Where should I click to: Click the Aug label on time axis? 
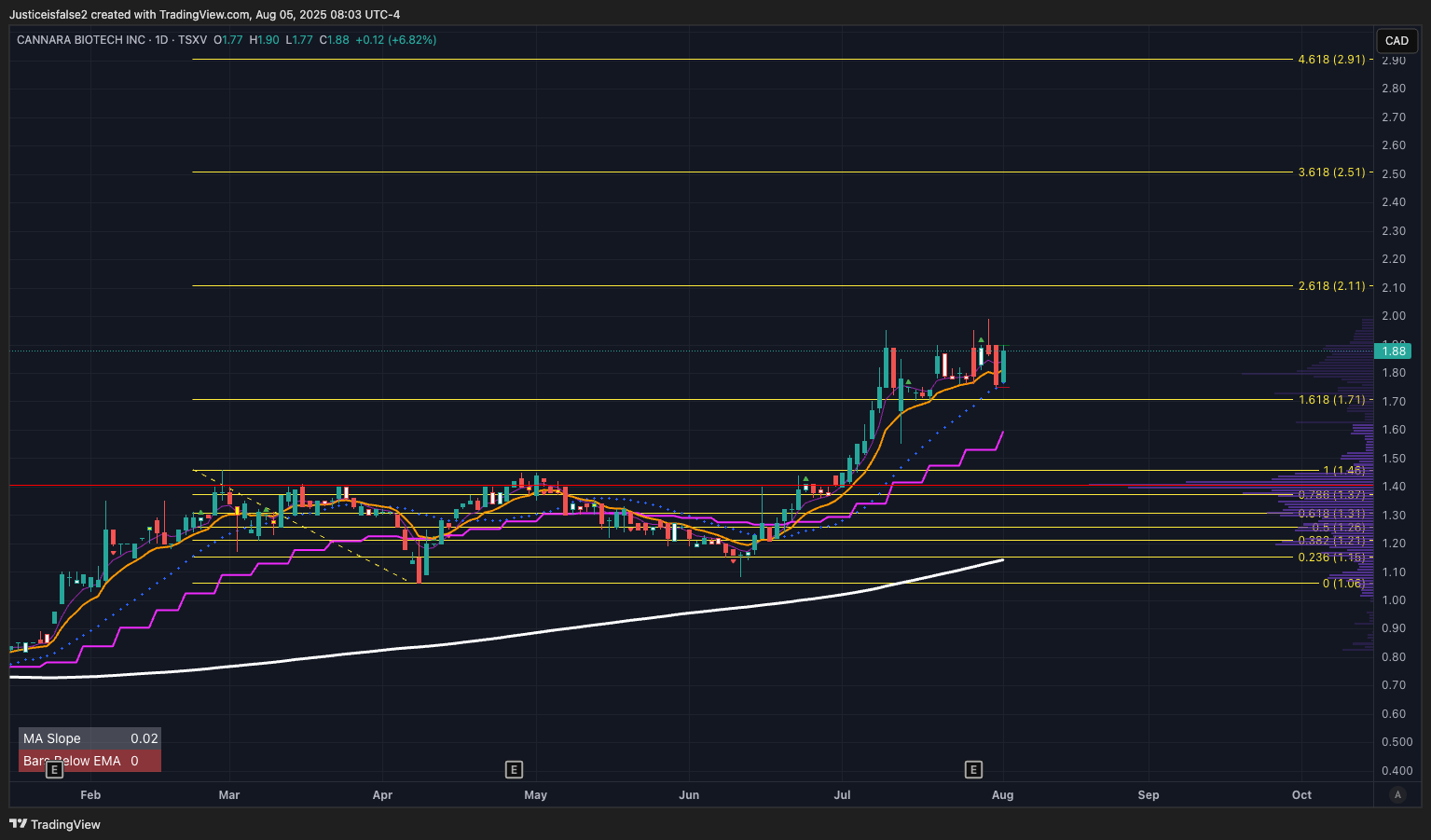click(1003, 795)
